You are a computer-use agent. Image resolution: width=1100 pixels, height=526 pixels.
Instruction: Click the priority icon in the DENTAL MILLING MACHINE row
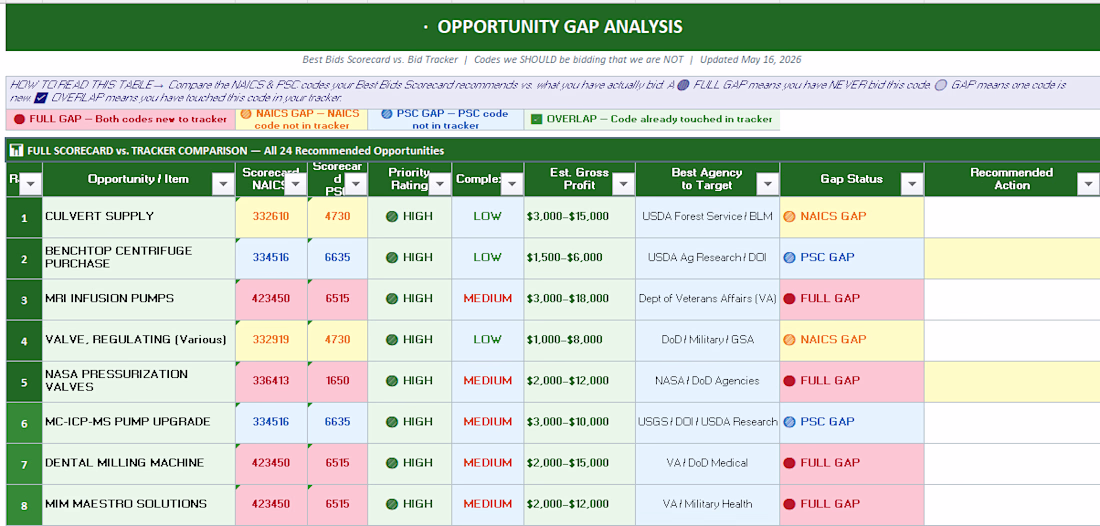[x=392, y=463]
